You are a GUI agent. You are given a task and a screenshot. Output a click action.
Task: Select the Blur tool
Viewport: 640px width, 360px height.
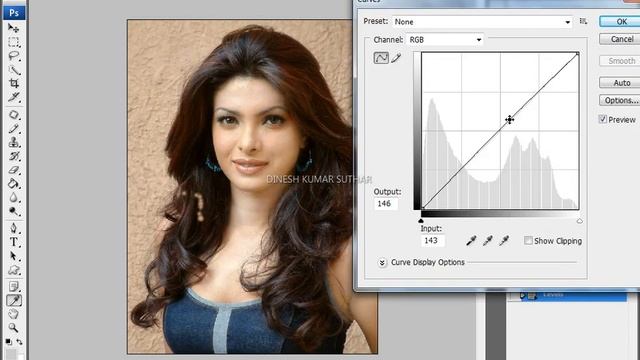(x=13, y=198)
